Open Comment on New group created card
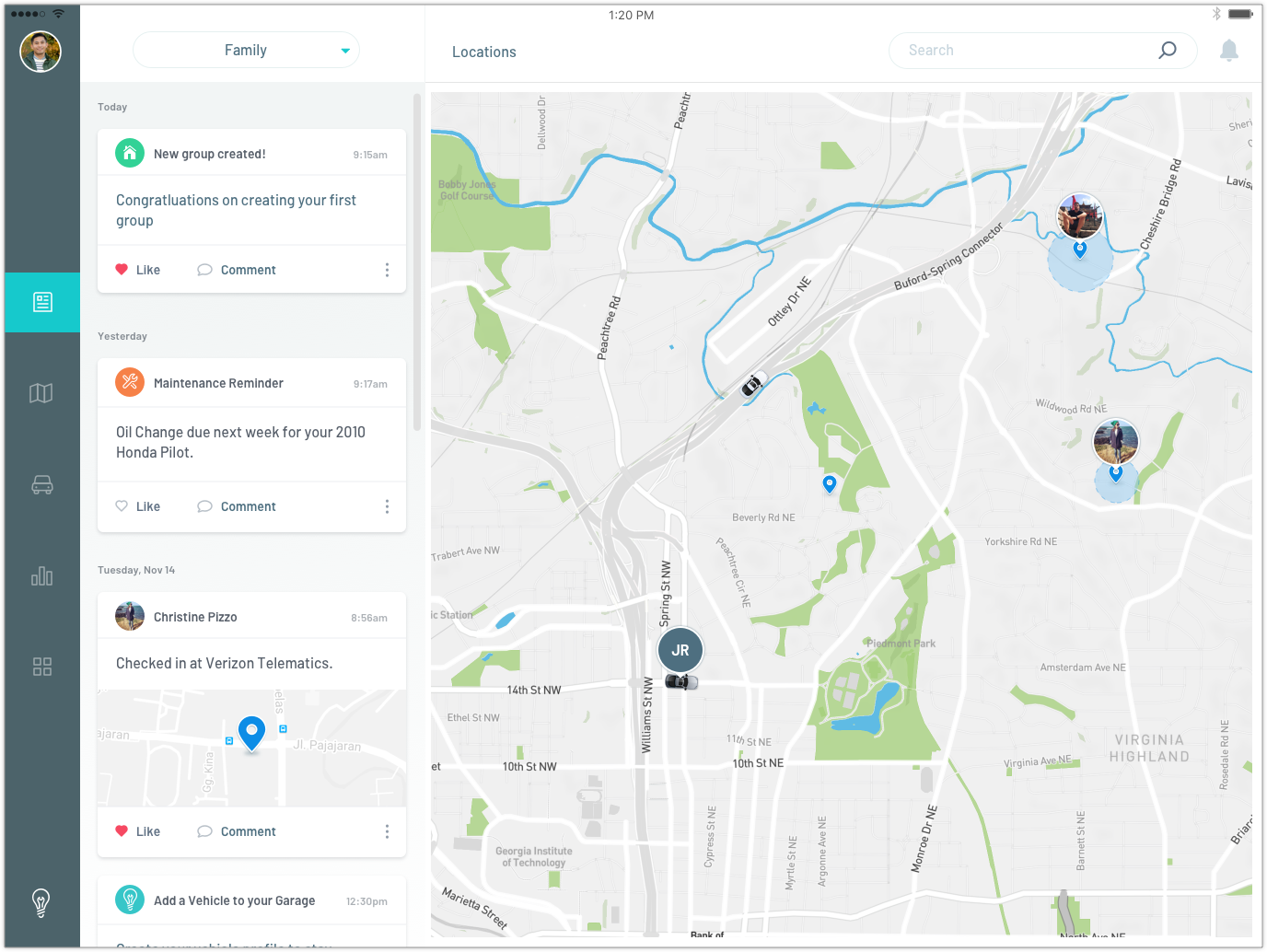Image resolution: width=1267 pixels, height=952 pixels. (x=237, y=270)
